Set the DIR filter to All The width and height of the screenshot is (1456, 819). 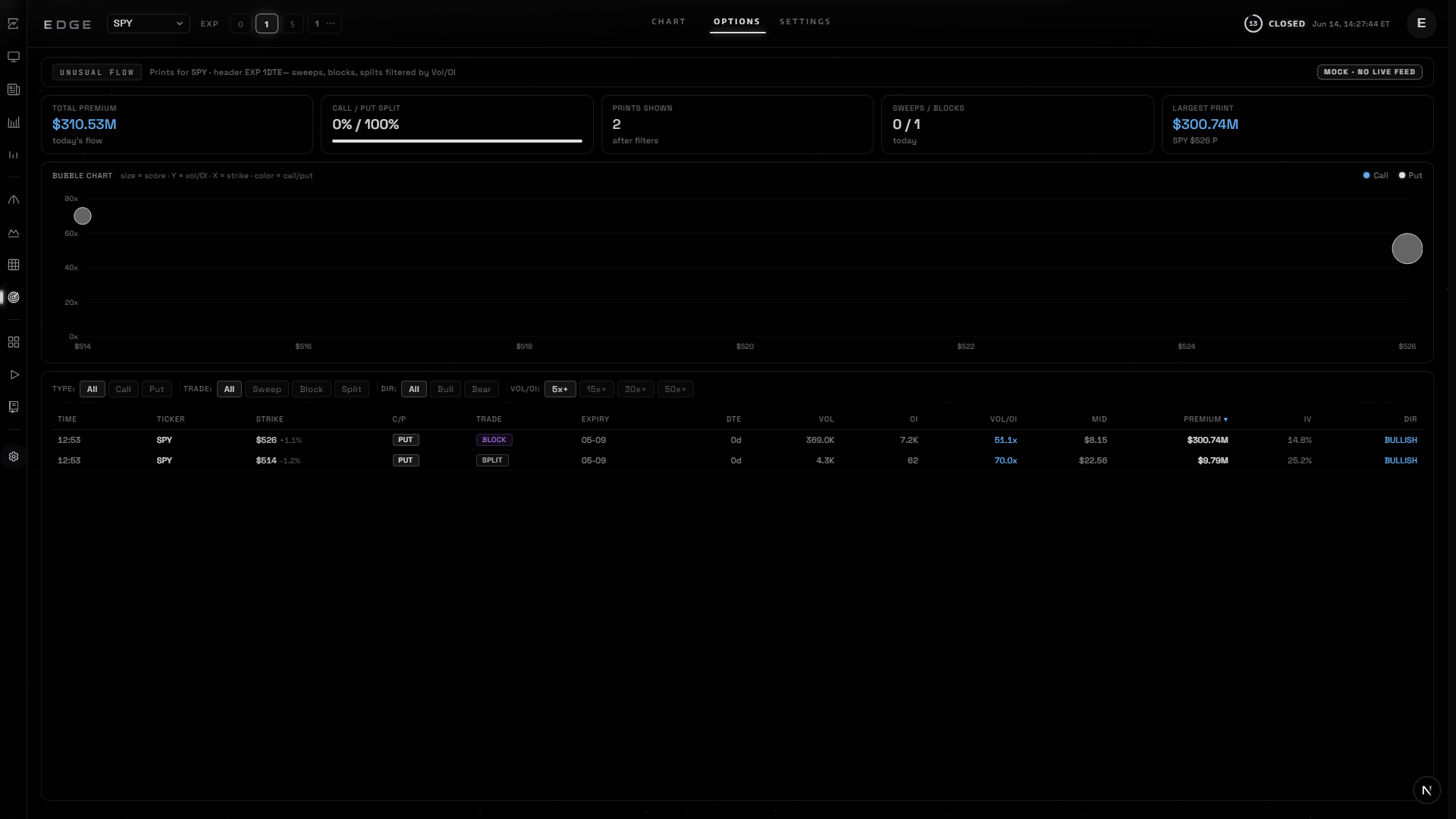pos(414,389)
